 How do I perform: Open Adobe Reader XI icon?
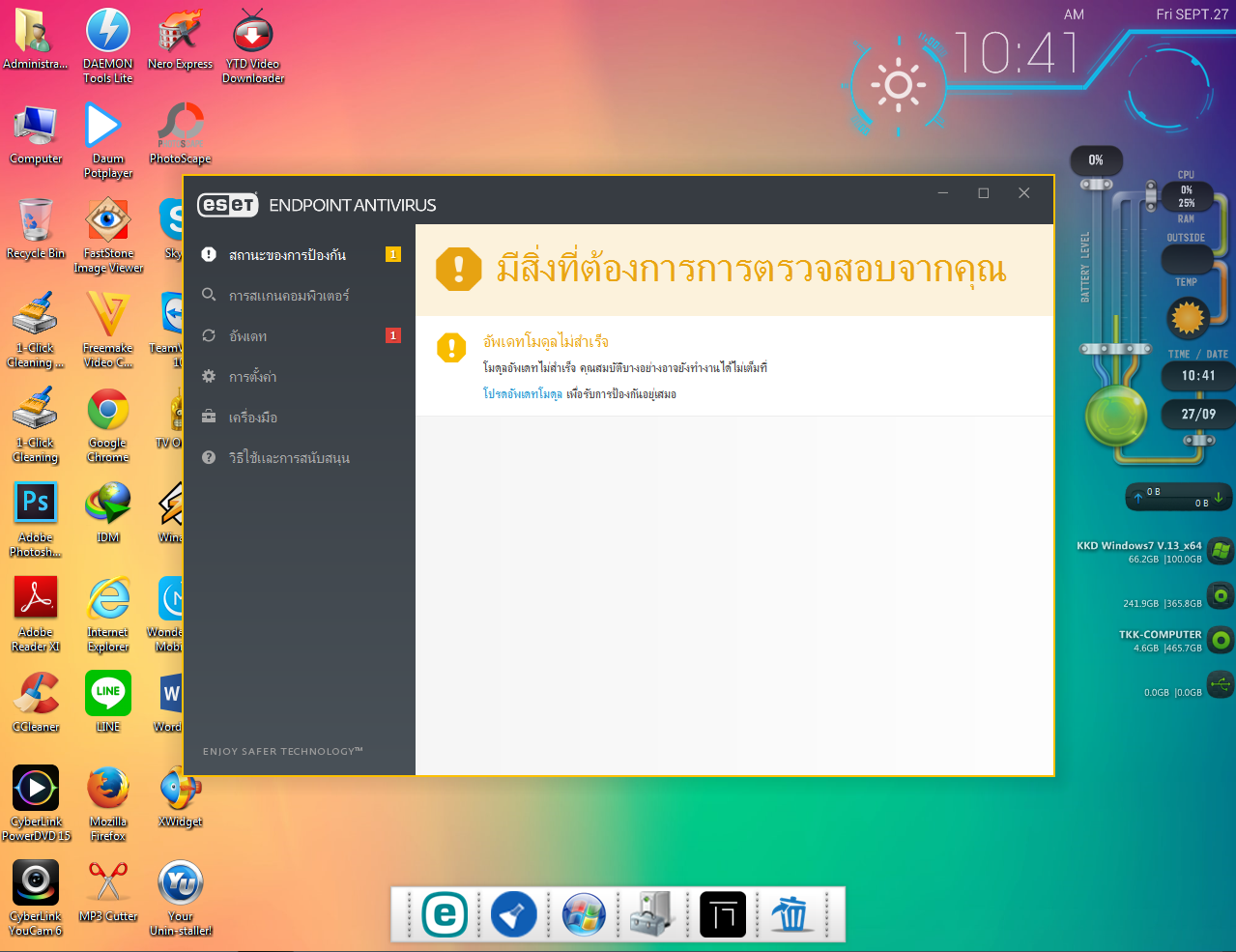(x=36, y=614)
